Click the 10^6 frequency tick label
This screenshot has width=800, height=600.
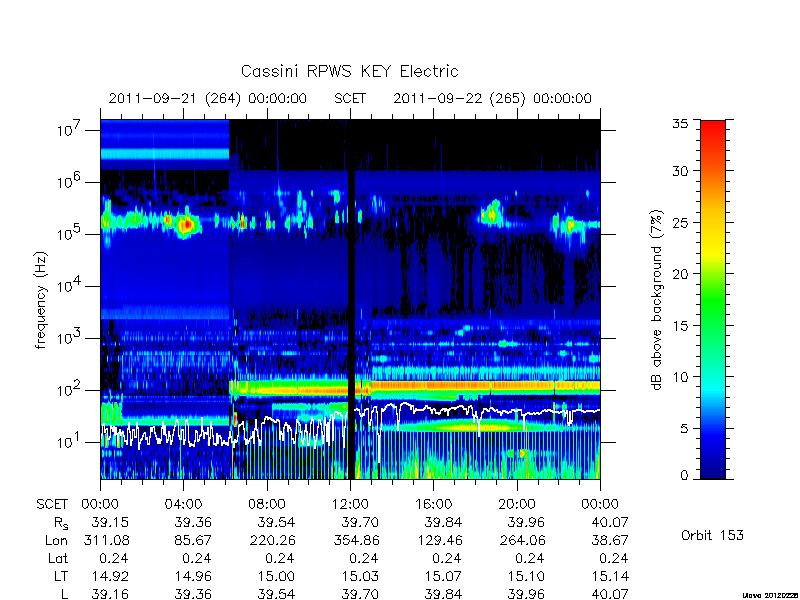(70, 182)
